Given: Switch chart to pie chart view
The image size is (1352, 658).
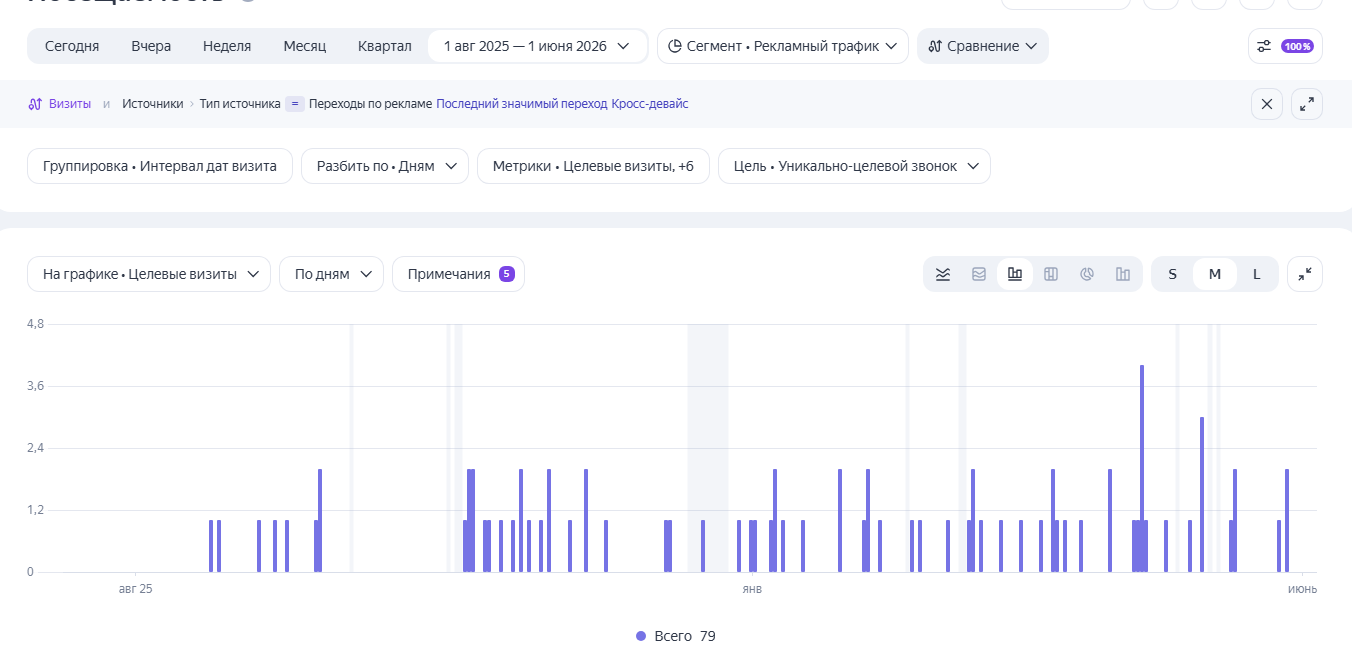Looking at the screenshot, I should 1087,274.
